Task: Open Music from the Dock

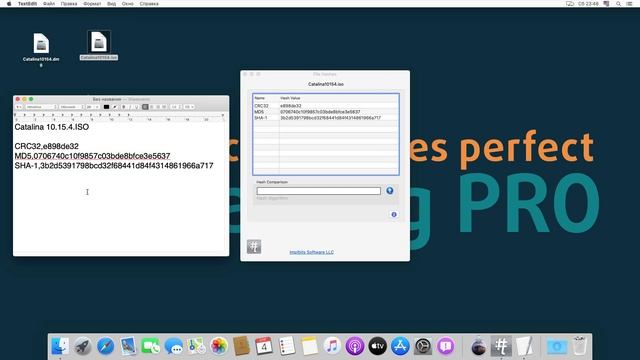Action: [332, 347]
